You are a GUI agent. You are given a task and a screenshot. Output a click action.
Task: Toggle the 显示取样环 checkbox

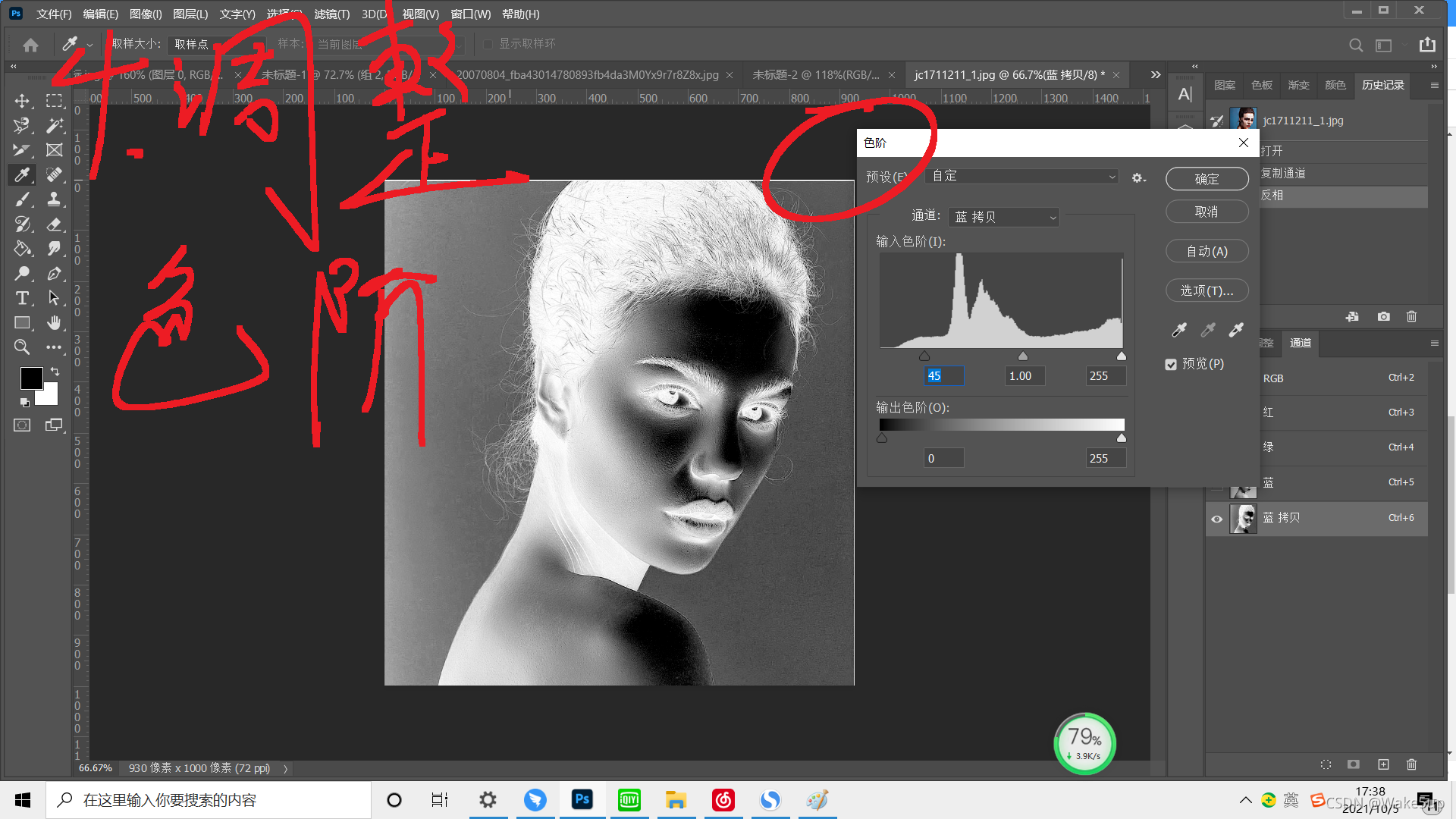[x=488, y=44]
